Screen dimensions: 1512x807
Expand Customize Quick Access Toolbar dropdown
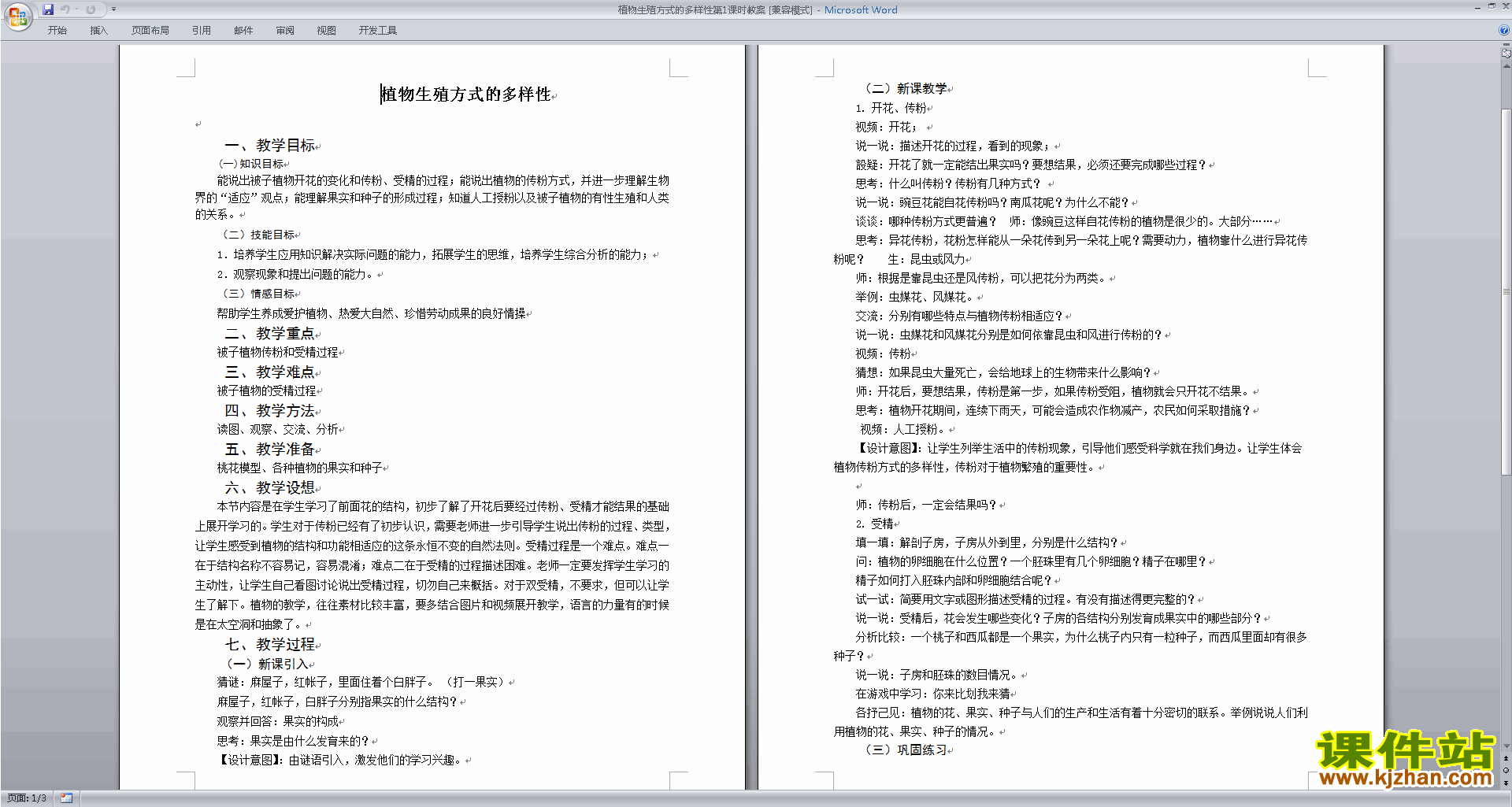113,9
